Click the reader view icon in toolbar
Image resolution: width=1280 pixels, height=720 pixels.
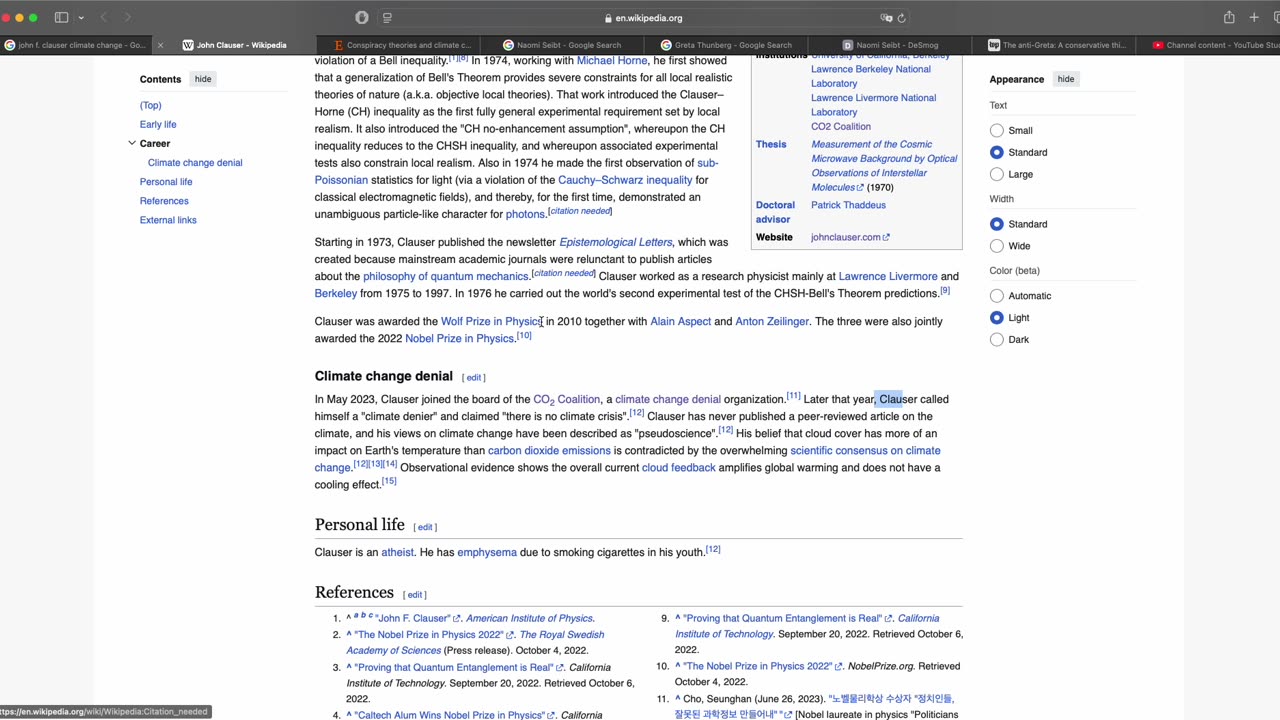coord(387,17)
